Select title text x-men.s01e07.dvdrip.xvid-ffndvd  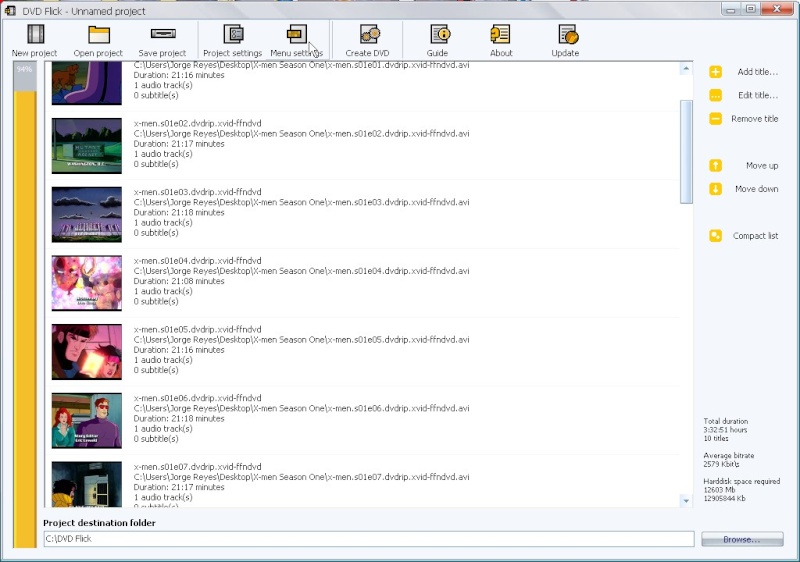click(197, 467)
